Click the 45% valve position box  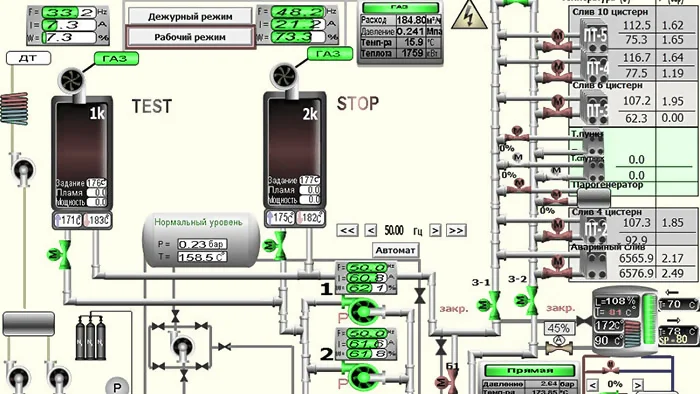coord(558,328)
